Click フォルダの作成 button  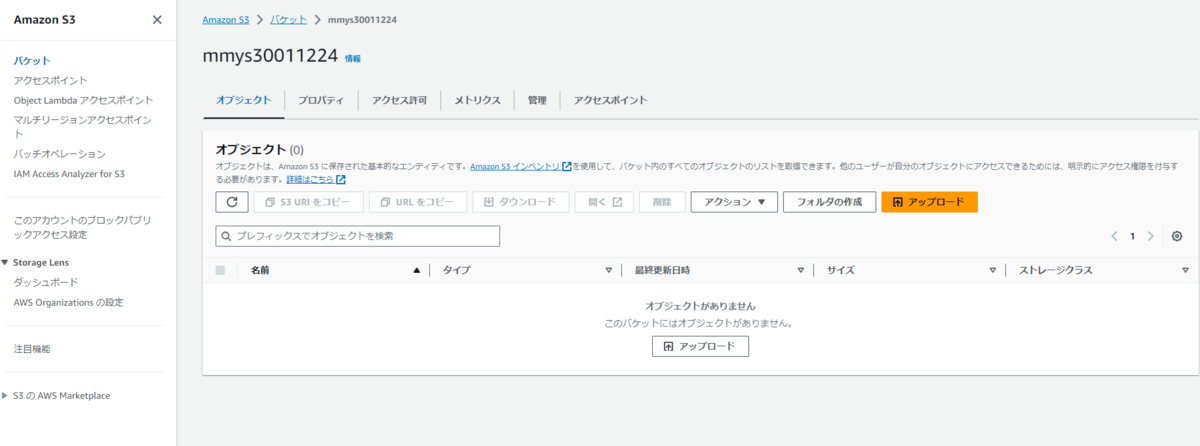[x=829, y=202]
